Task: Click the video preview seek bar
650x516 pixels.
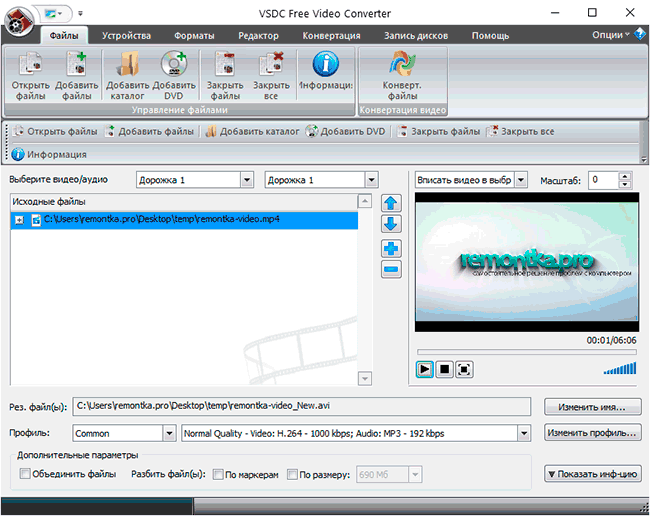Action: 526,352
